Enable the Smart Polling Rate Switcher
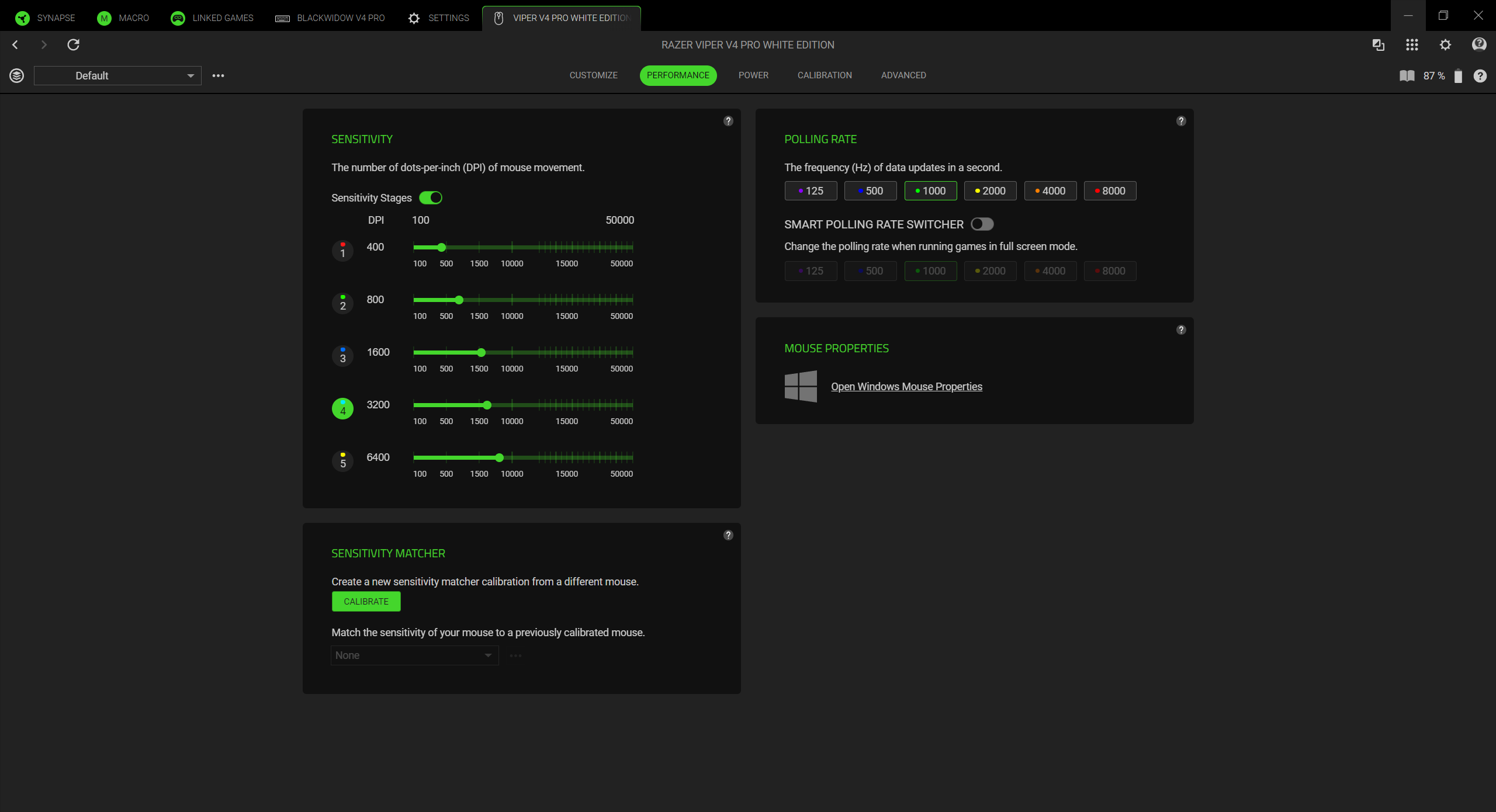1496x812 pixels. (x=981, y=224)
